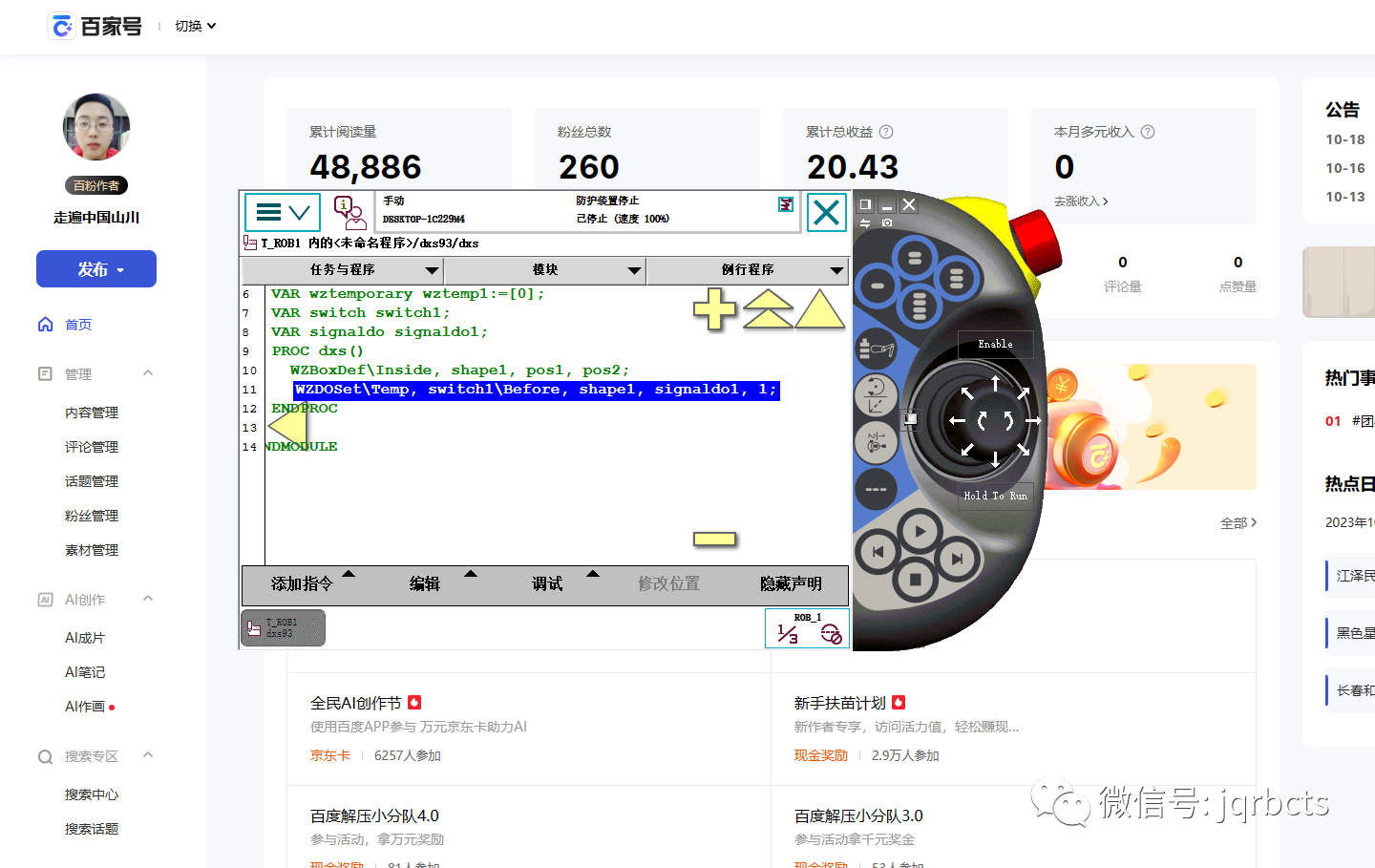Toggle axis group 1-3/4-6 button

pyautogui.click(x=876, y=442)
